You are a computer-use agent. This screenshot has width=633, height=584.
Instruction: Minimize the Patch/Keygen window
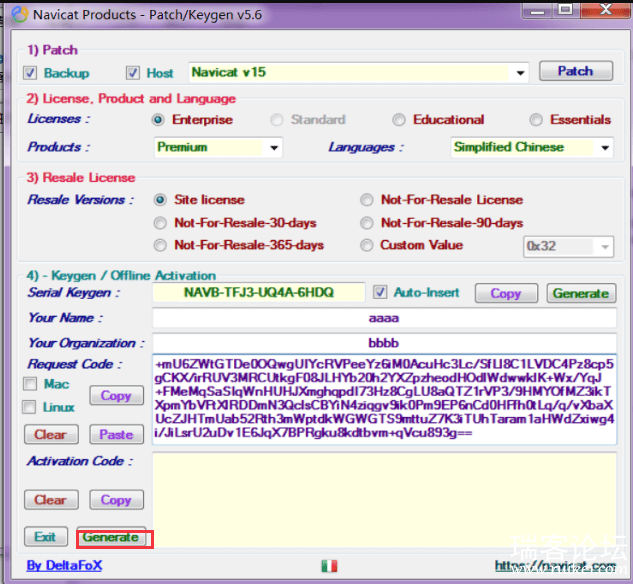[x=538, y=10]
